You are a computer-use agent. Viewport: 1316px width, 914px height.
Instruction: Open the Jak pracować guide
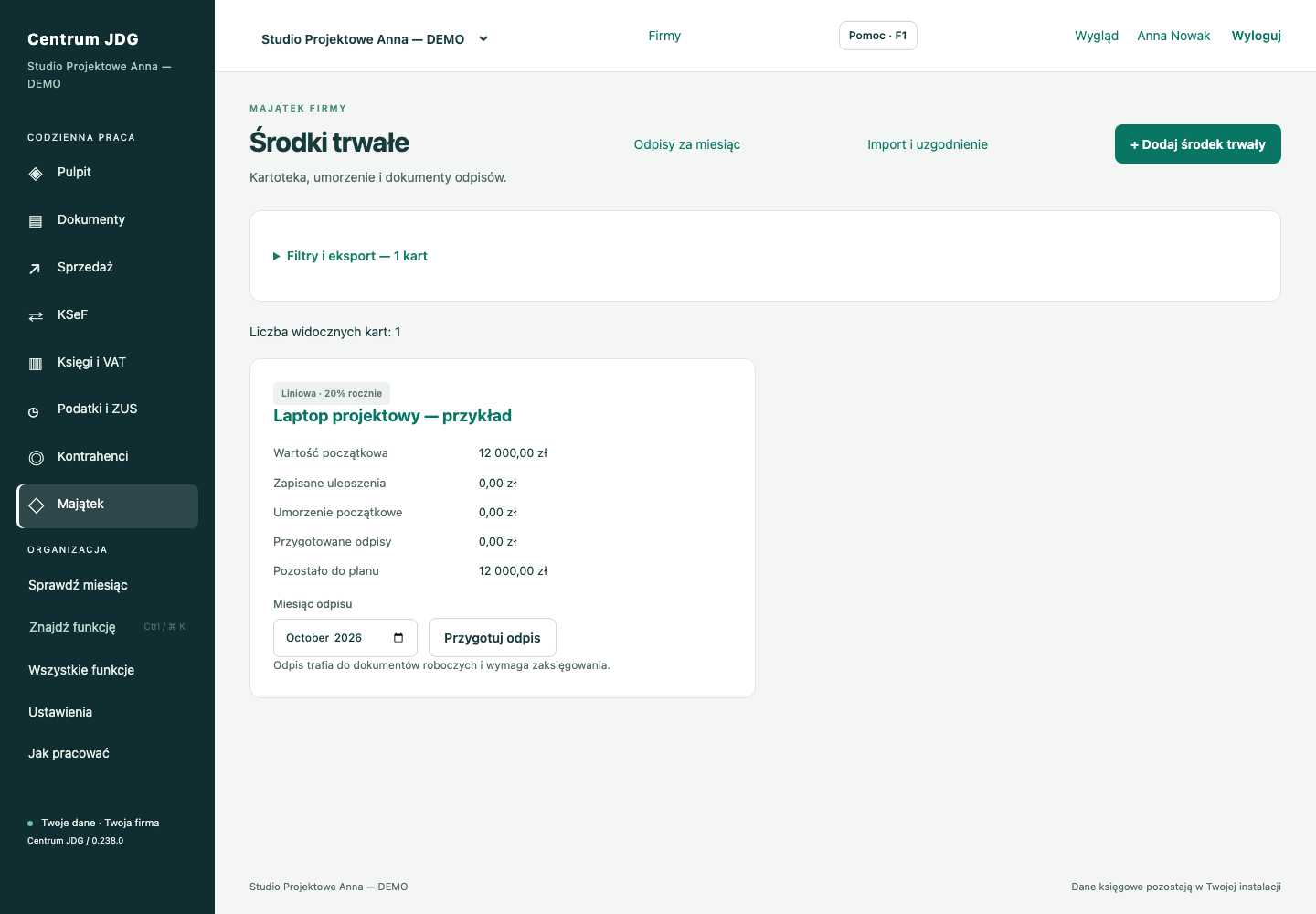108,753
